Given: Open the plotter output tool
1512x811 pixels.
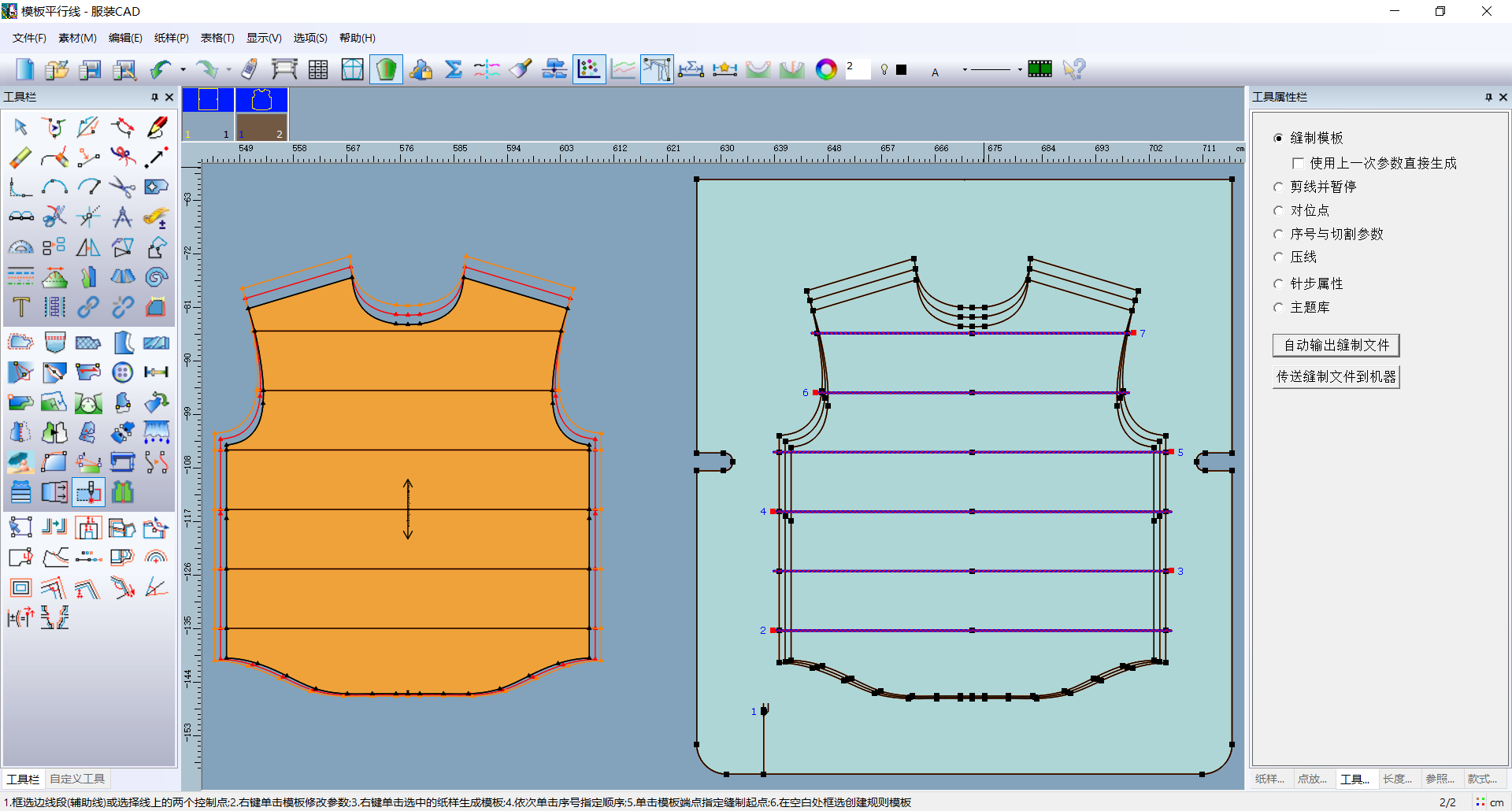Looking at the screenshot, I should click(x=284, y=69).
